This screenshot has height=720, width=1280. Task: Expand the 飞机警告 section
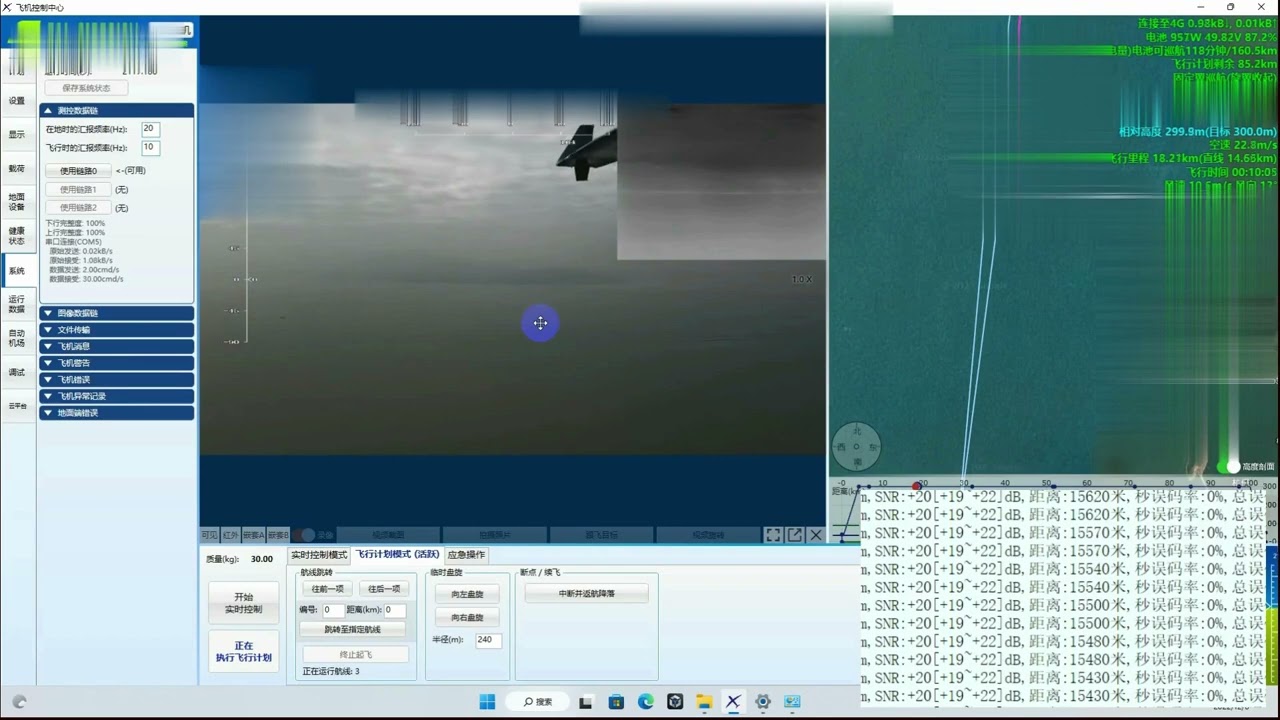click(x=116, y=363)
